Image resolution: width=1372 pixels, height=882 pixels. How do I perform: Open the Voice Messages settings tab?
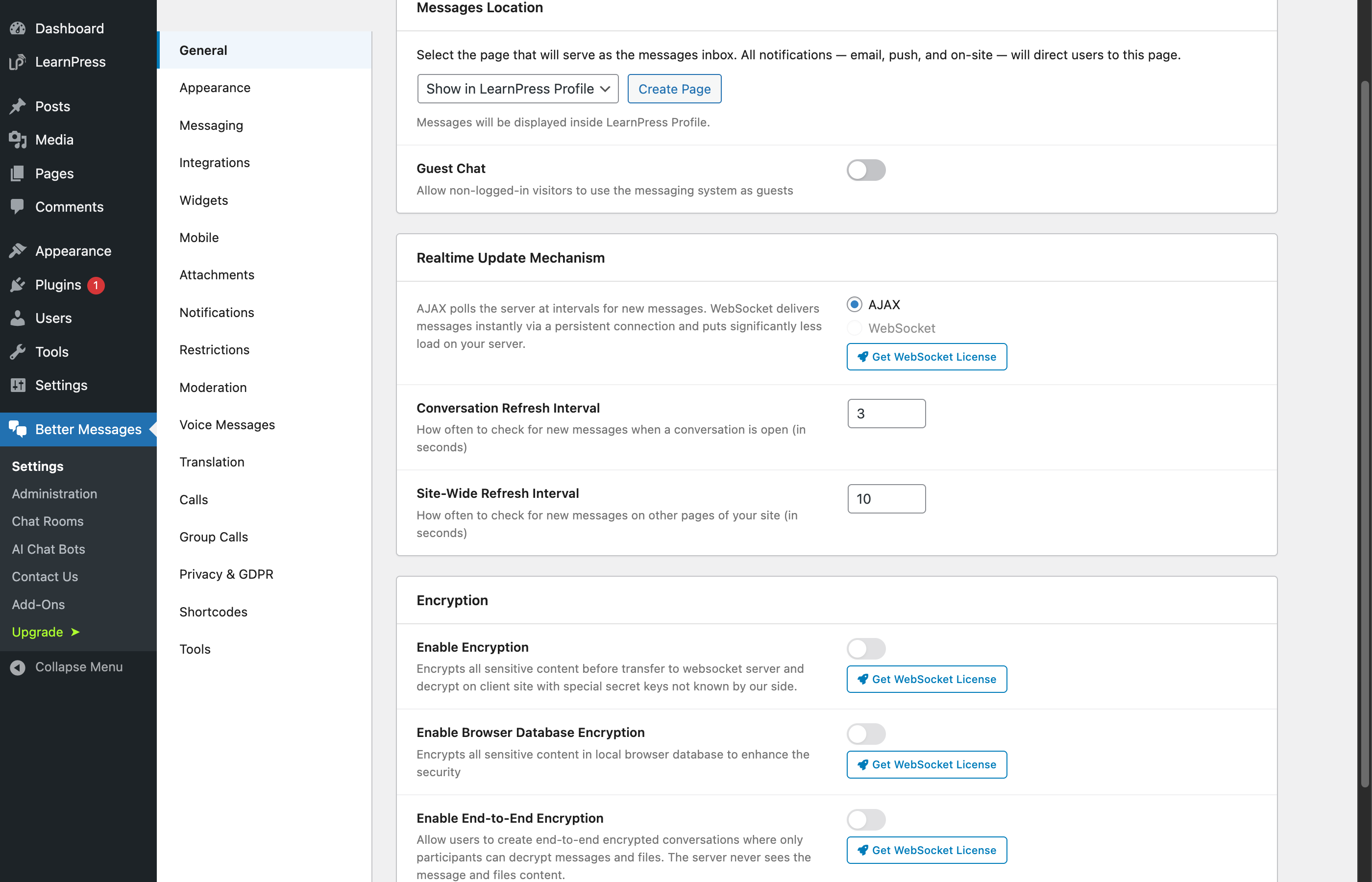[x=265, y=424]
